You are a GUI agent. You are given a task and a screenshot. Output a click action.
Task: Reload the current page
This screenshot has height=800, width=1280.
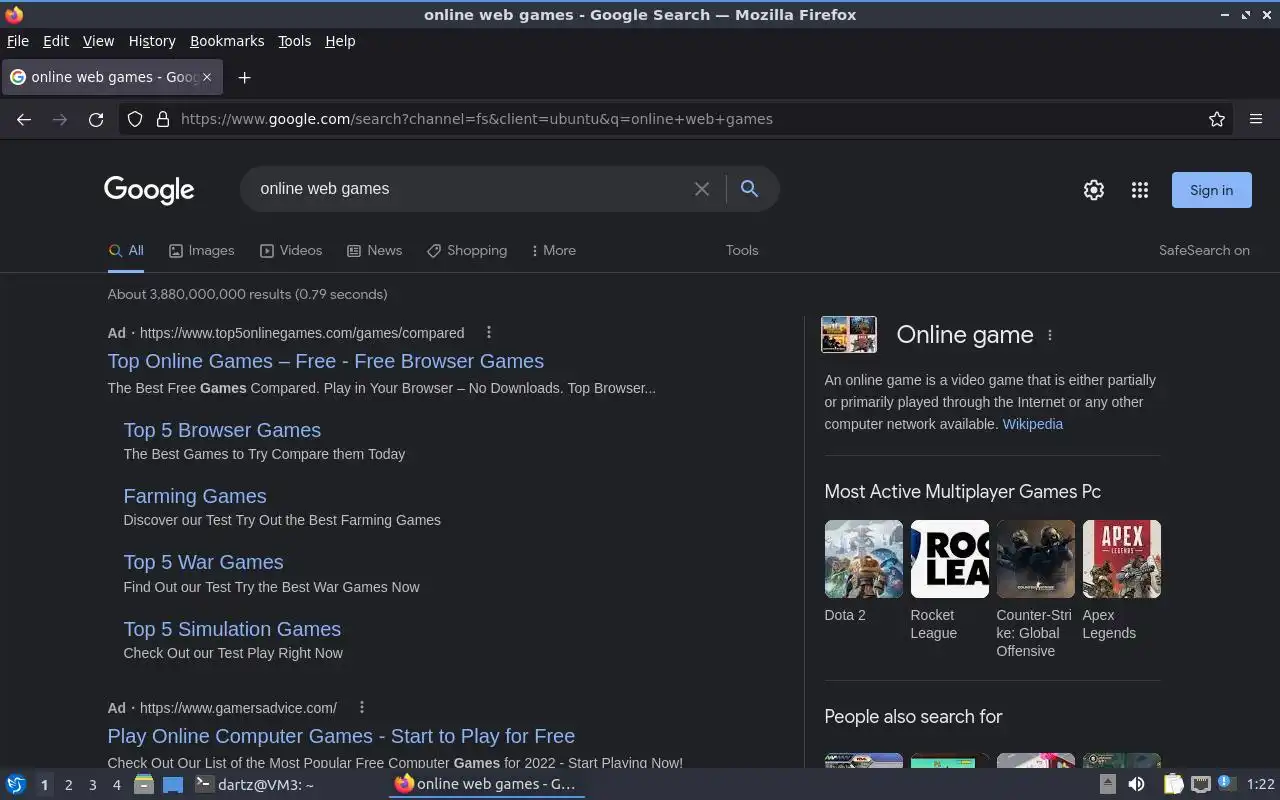[96, 119]
